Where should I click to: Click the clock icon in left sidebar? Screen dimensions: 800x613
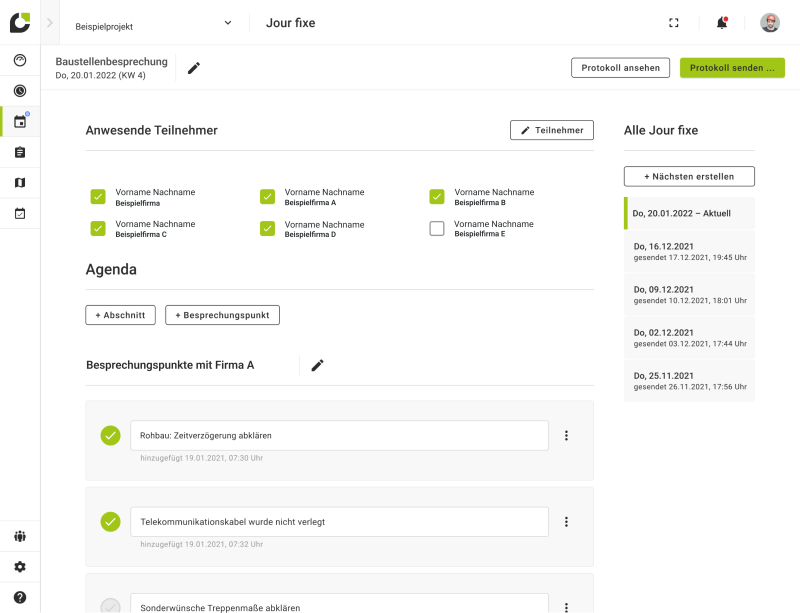(x=20, y=91)
